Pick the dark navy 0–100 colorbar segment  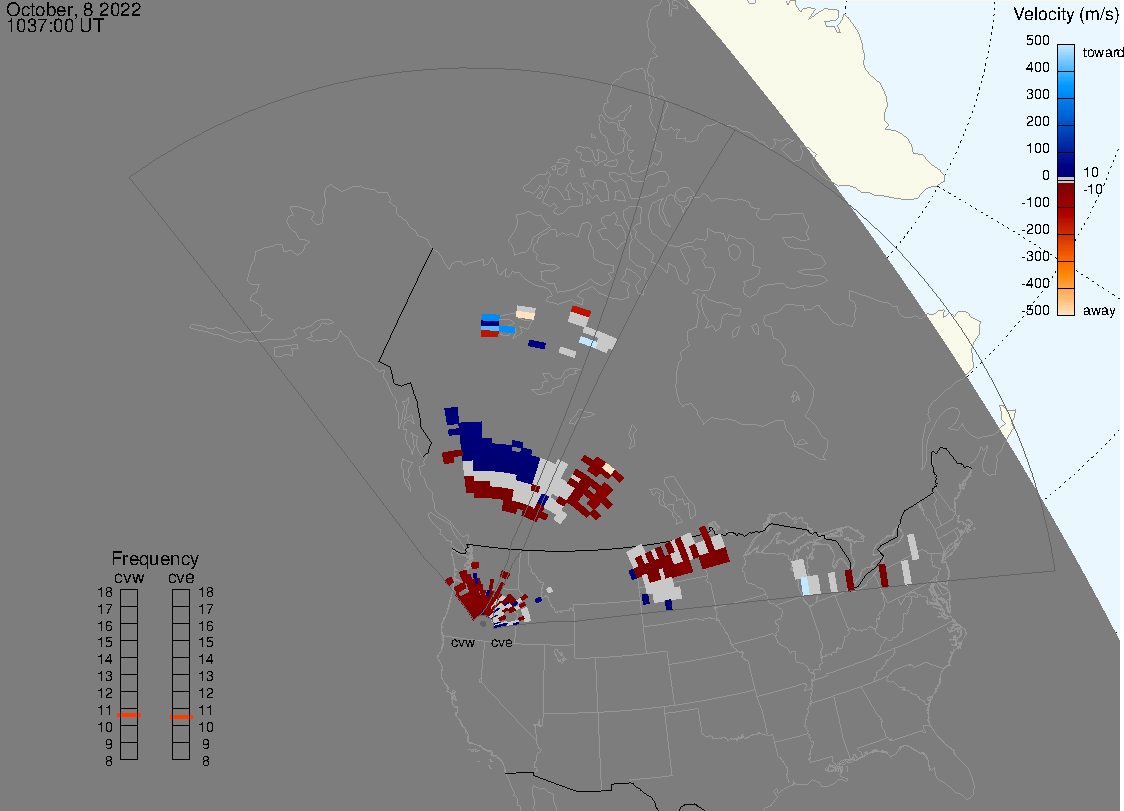pyautogui.click(x=1066, y=163)
